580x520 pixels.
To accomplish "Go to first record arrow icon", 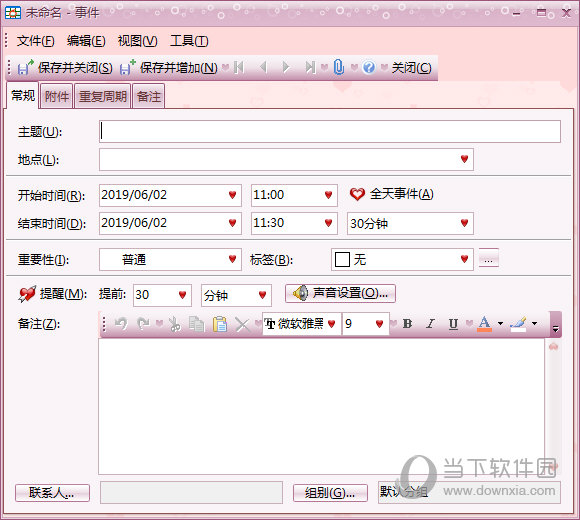I will tap(239, 67).
